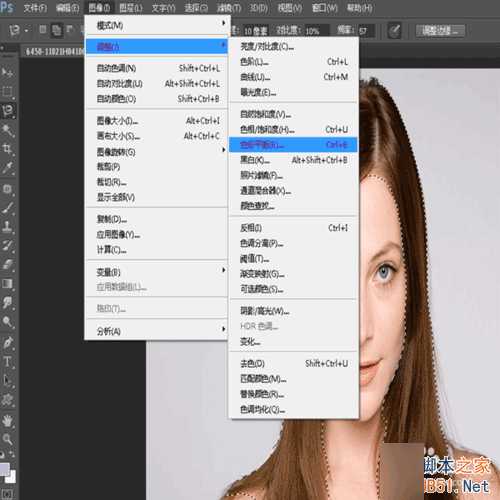Click the 频率 input field
Viewport: 500px width, 500px height.
366,31
